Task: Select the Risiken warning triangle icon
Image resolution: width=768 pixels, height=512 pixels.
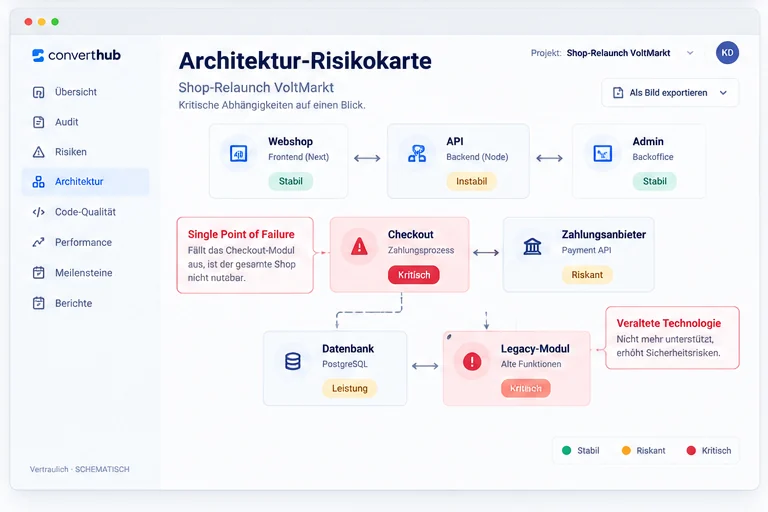Action: (39, 152)
